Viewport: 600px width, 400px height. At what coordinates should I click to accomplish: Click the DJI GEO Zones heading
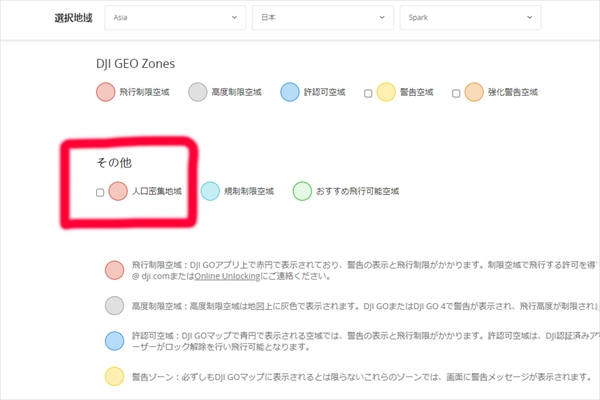pyautogui.click(x=135, y=64)
